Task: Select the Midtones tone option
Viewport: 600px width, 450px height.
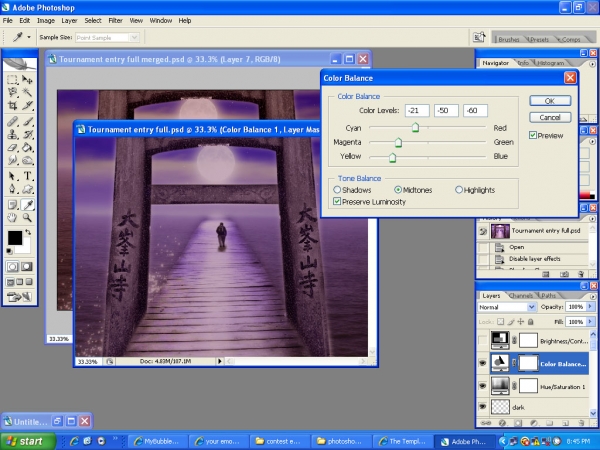Action: [398, 189]
